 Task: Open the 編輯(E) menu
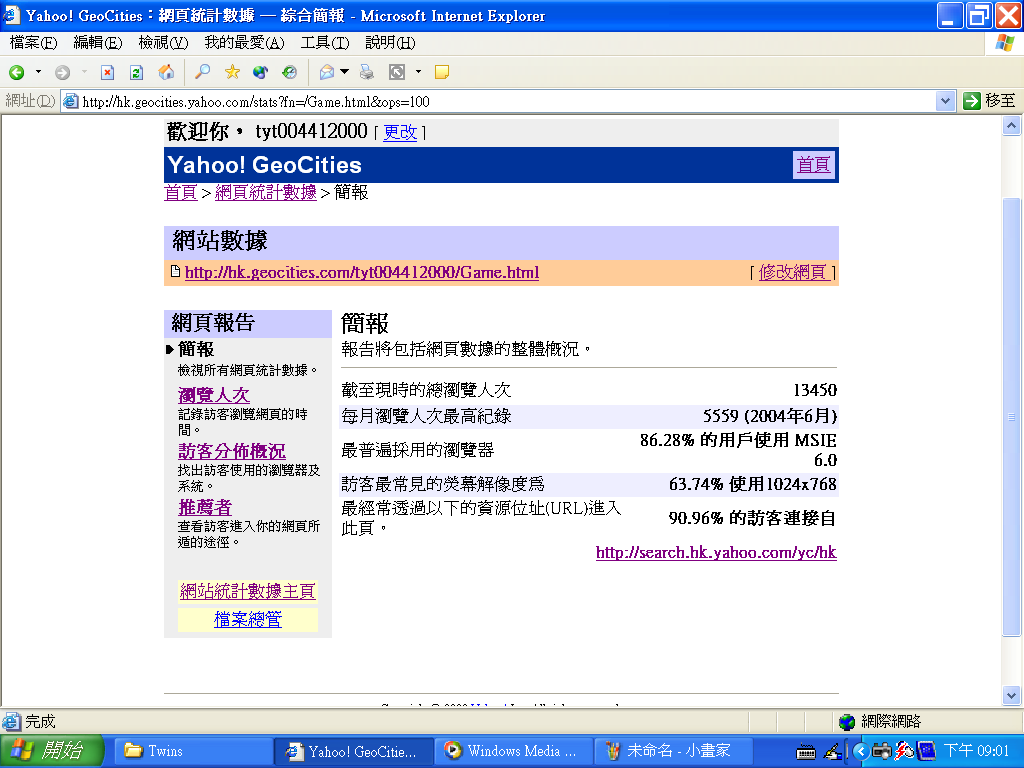click(98, 43)
